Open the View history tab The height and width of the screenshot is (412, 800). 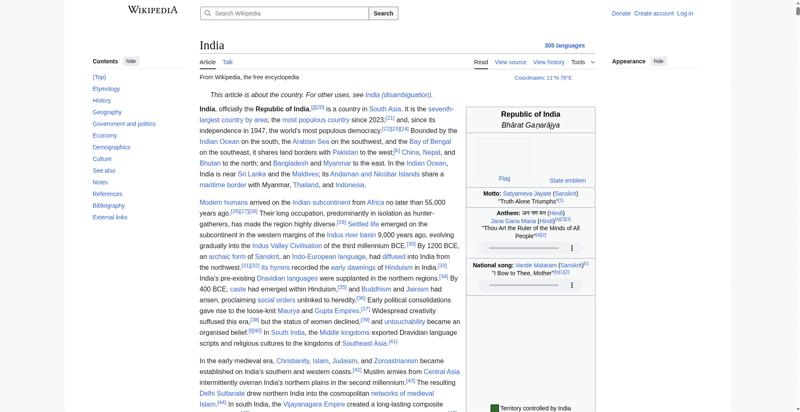point(548,62)
